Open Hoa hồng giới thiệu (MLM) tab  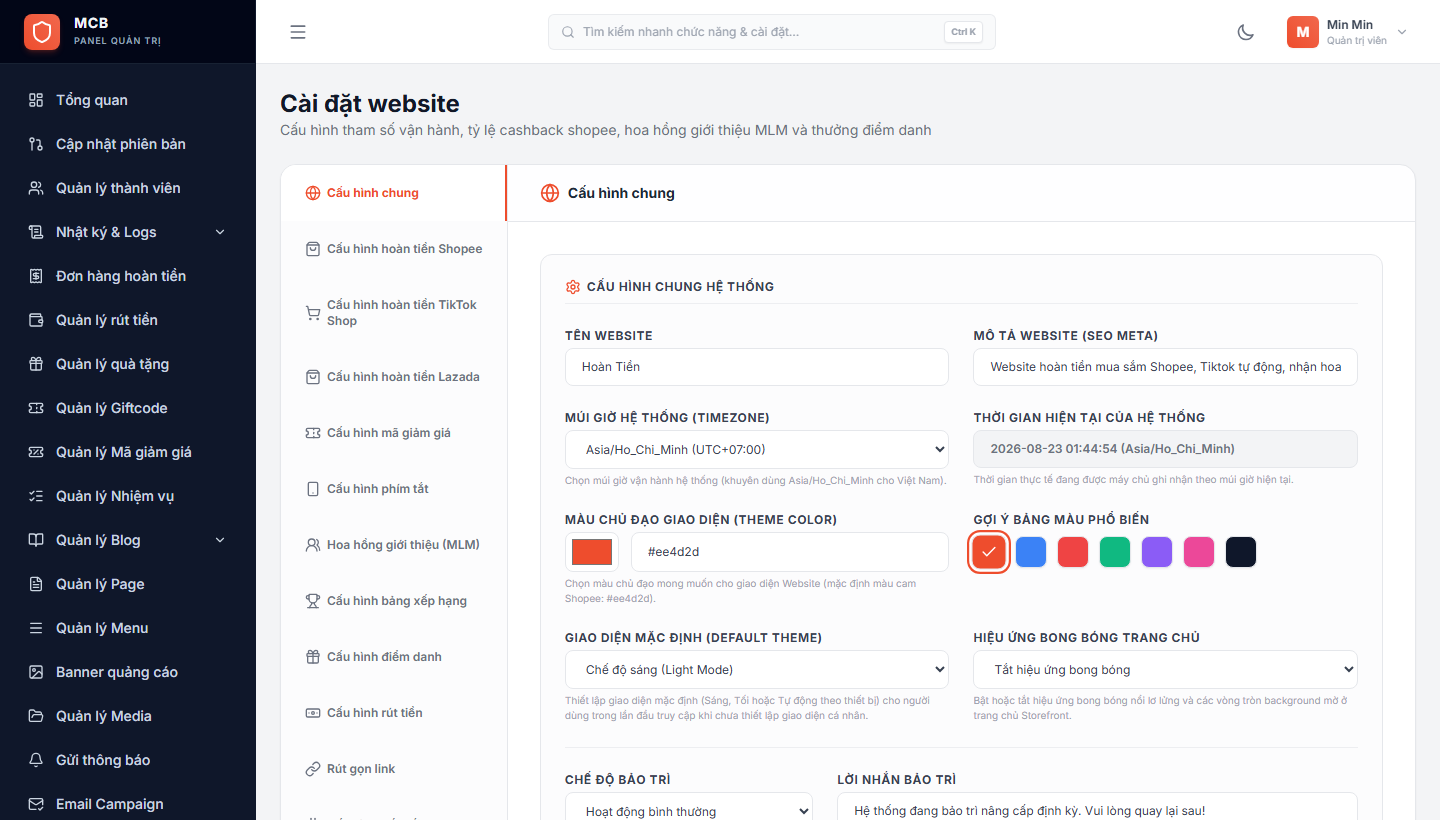tap(394, 545)
